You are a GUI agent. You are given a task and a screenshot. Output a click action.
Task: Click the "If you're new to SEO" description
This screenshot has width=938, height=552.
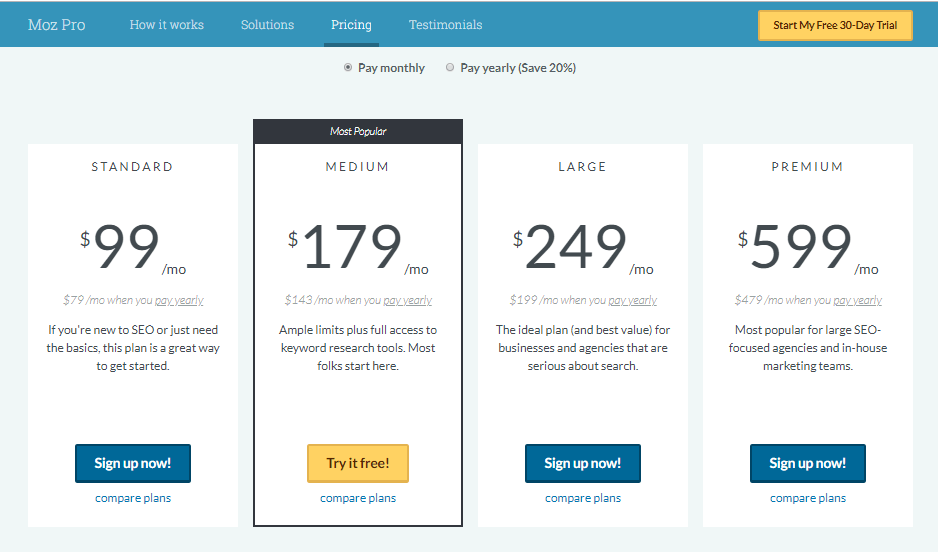[133, 347]
